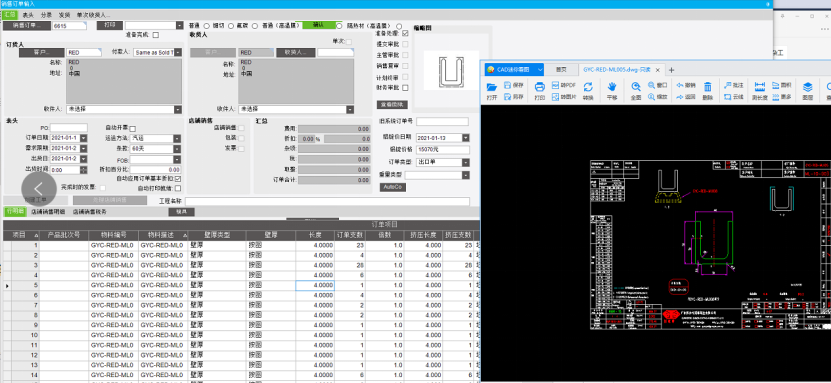Open the 需求限期 date dropdown
Screen dimensions: 831x383
[84, 148]
